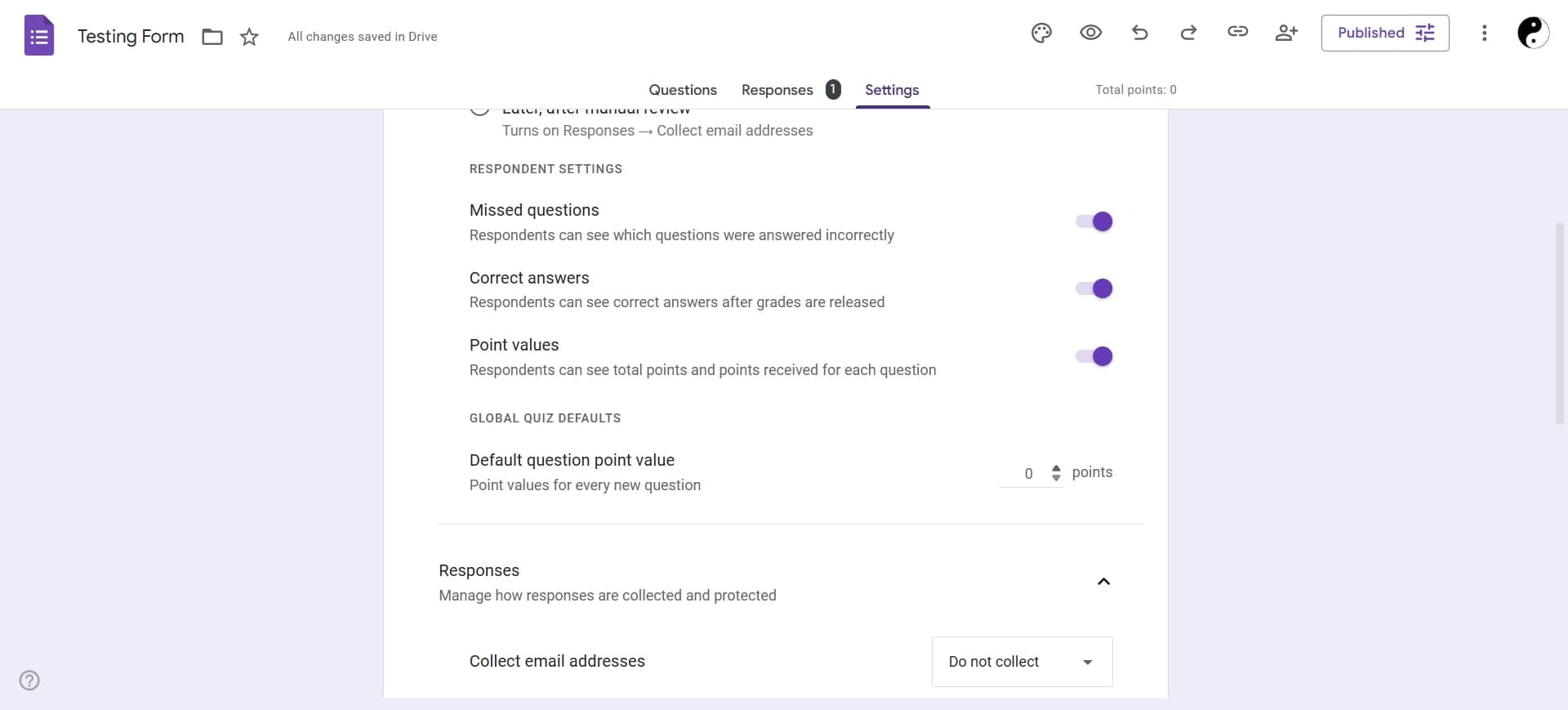Open the Google account avatar
This screenshot has height=710, width=1568.
(1532, 33)
